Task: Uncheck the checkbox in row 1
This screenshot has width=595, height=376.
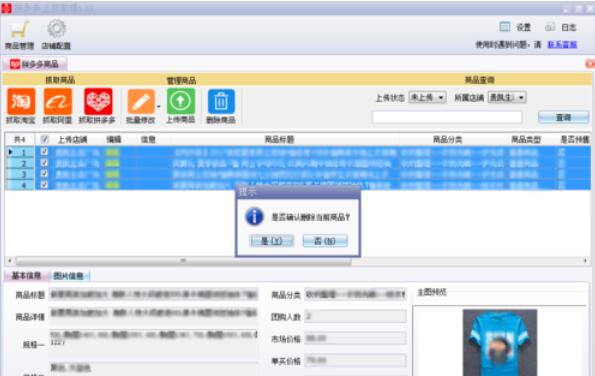Action: (x=44, y=152)
